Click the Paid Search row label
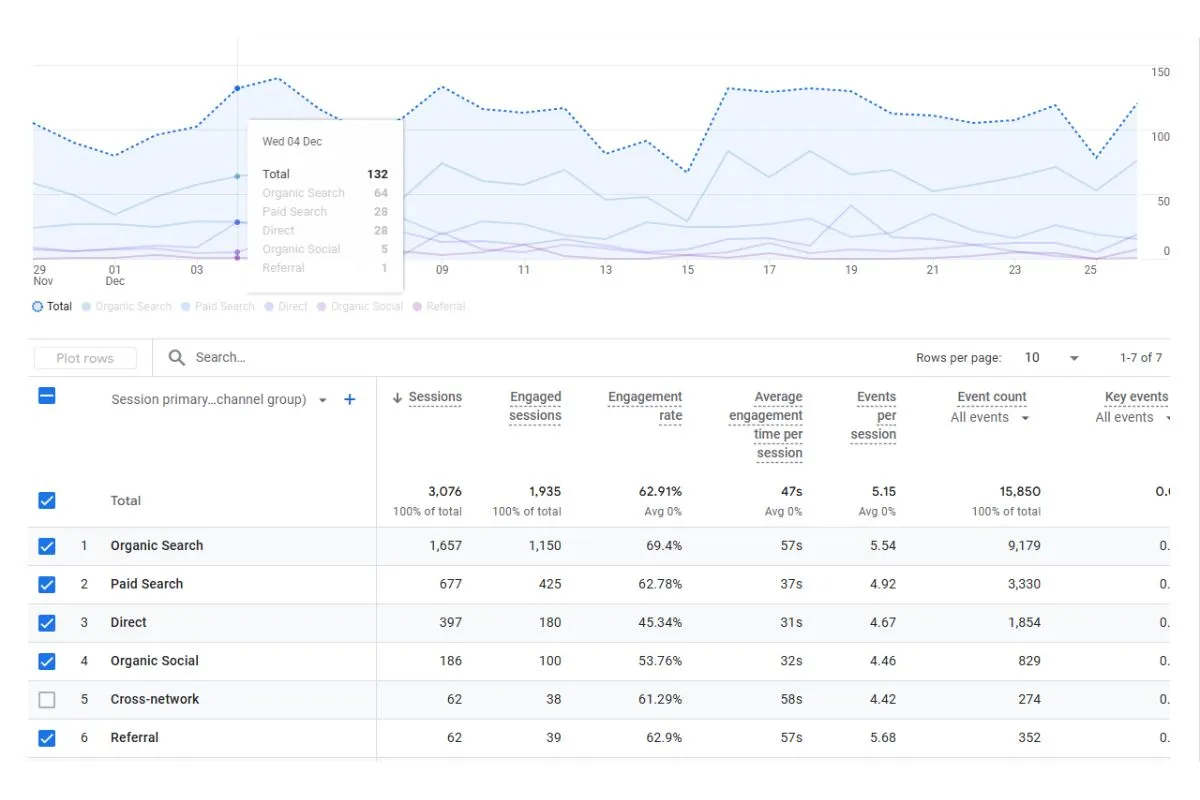 pos(147,584)
